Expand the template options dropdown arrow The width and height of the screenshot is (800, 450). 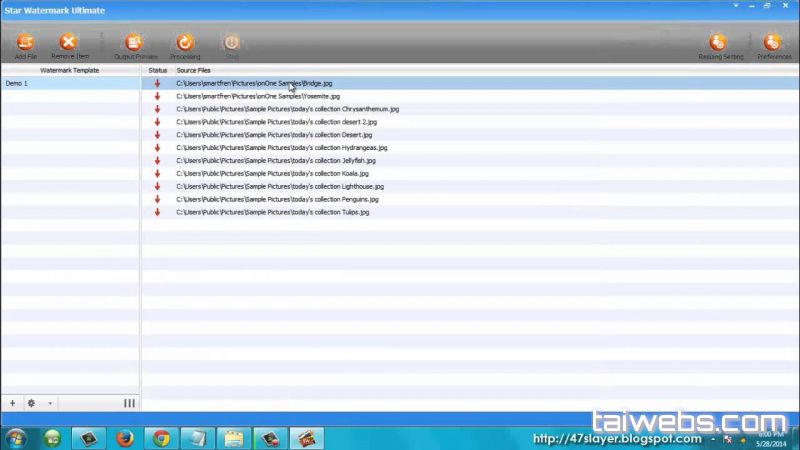pyautogui.click(x=50, y=404)
